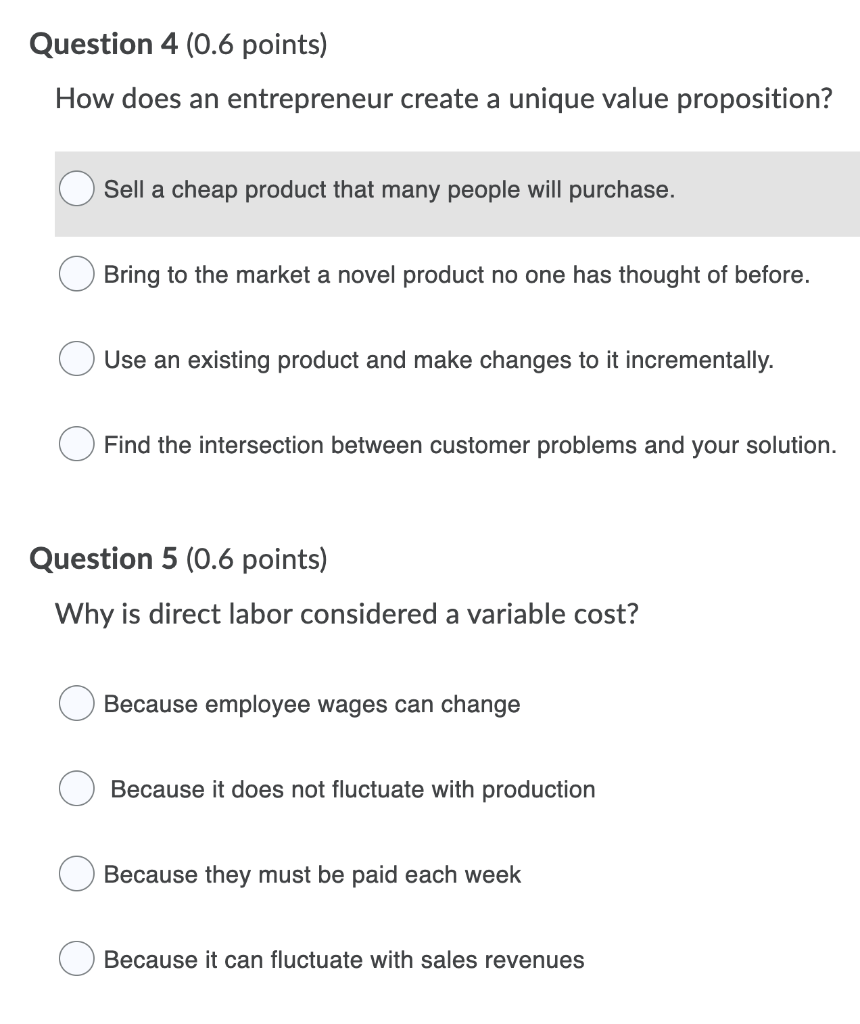Image resolution: width=860 pixels, height=1024 pixels.
Task: Click the radio circle for the employee wages answer
Action: click(x=76, y=703)
